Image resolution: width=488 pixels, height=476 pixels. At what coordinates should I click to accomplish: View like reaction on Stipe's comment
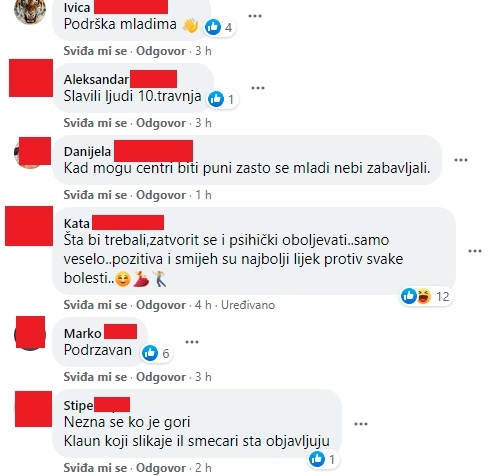tap(323, 459)
